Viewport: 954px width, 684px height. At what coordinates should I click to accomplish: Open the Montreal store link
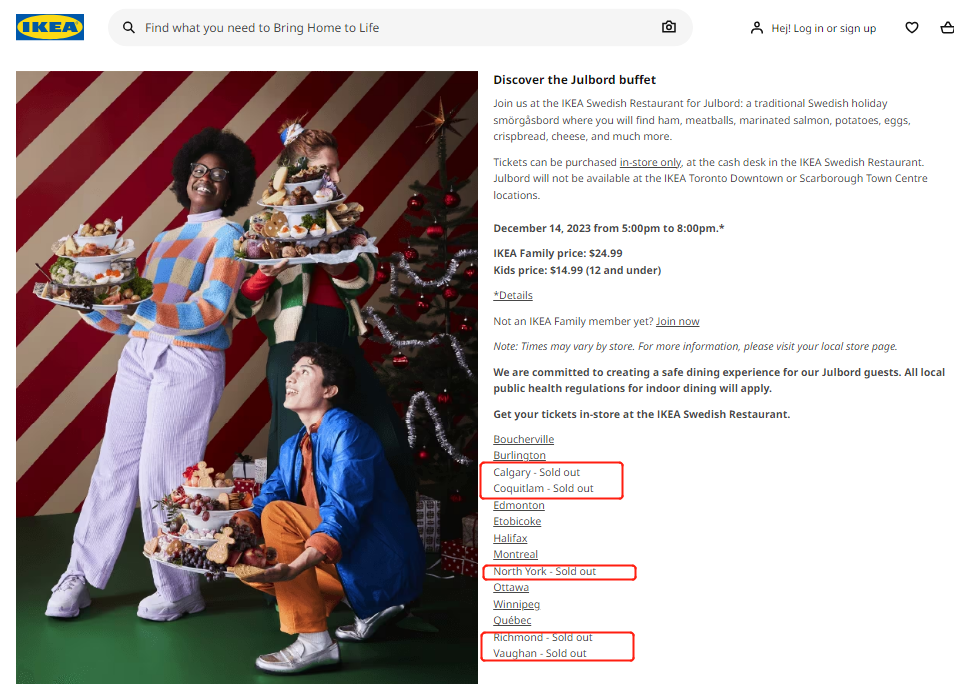pyautogui.click(x=515, y=554)
